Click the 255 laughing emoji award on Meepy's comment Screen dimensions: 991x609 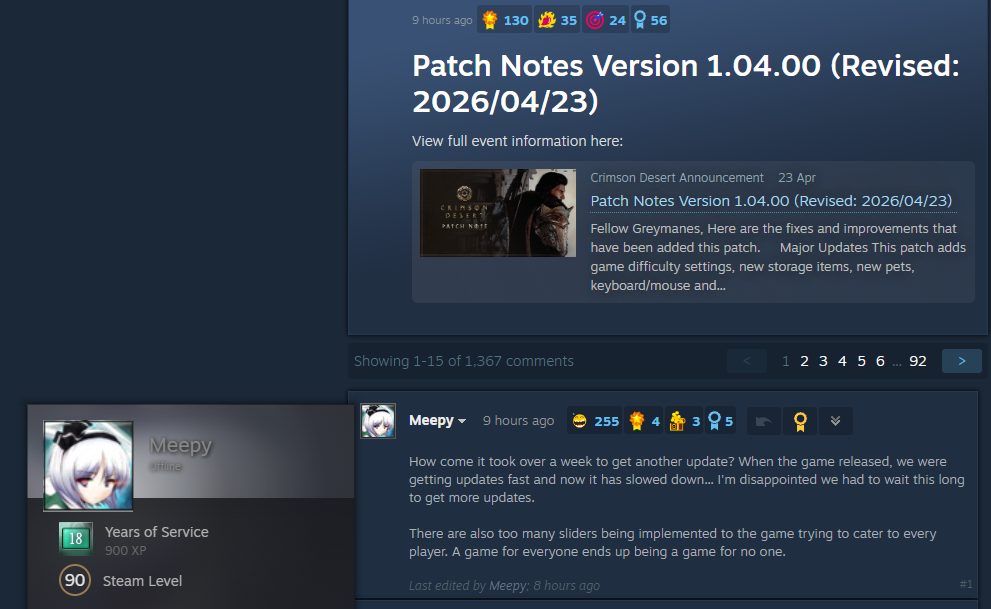point(595,421)
